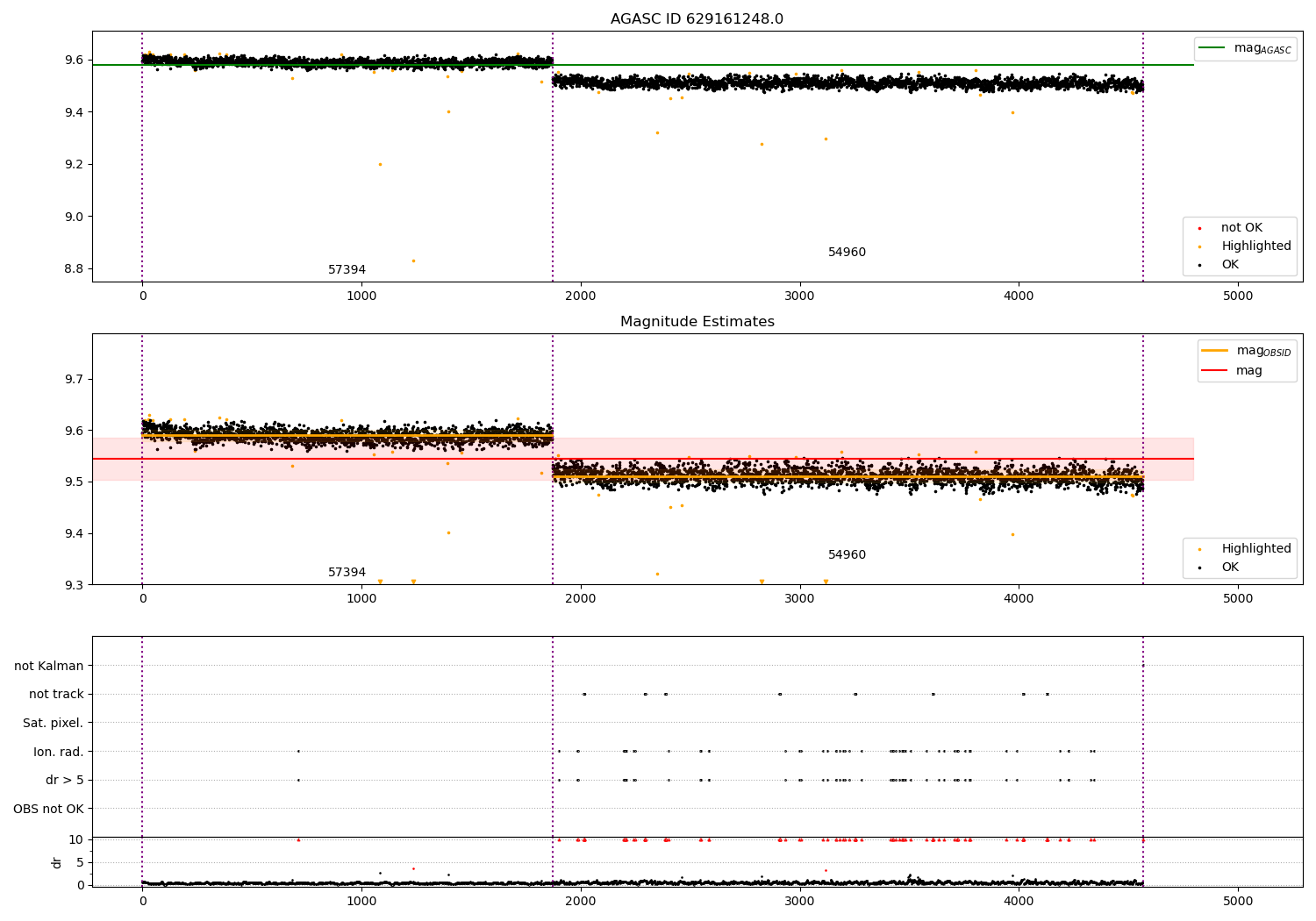Viewport: 1316px width, 921px height.
Task: Click '54960' label in the Magnitude Estimates plot
Action: (847, 554)
